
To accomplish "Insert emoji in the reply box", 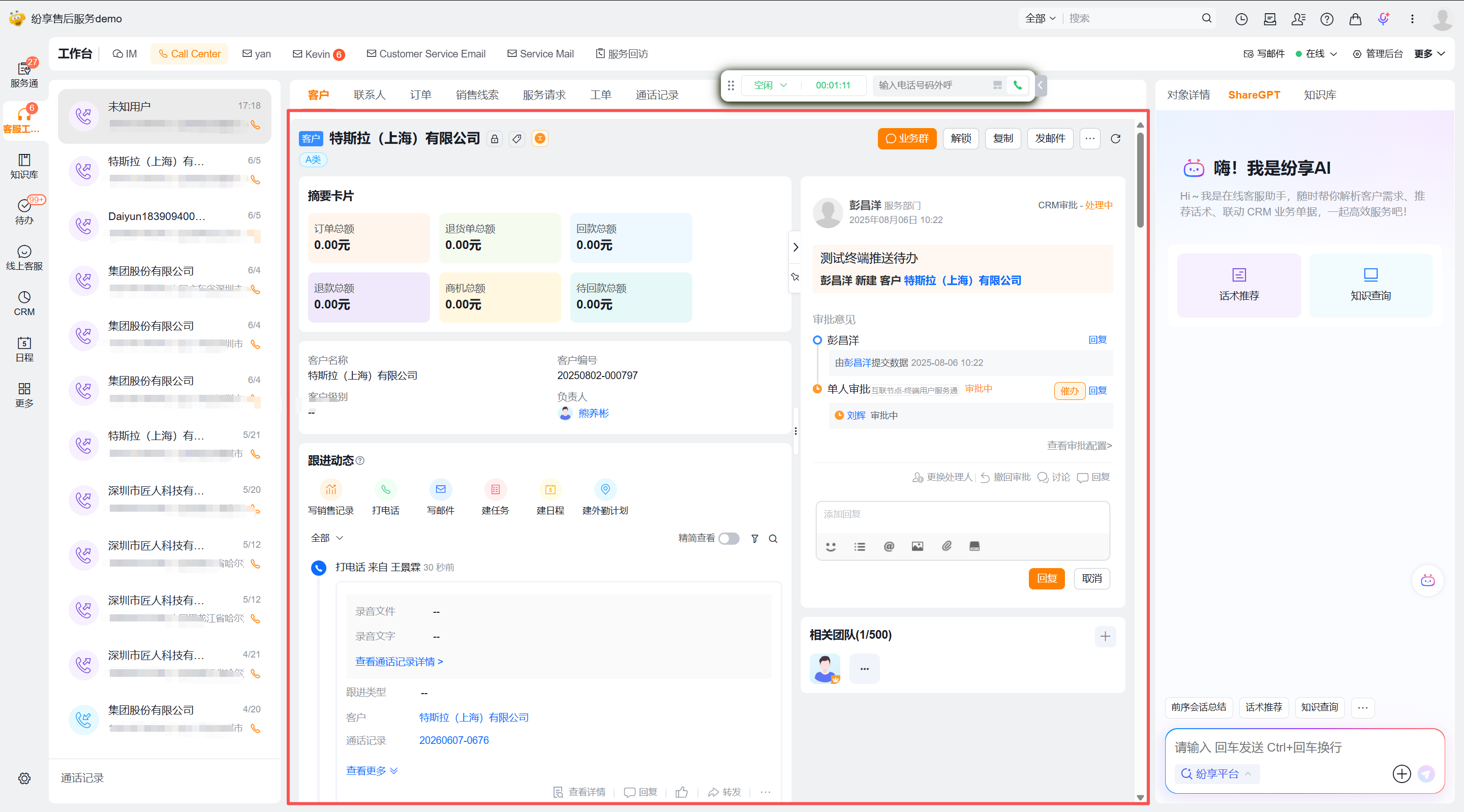I will click(830, 546).
